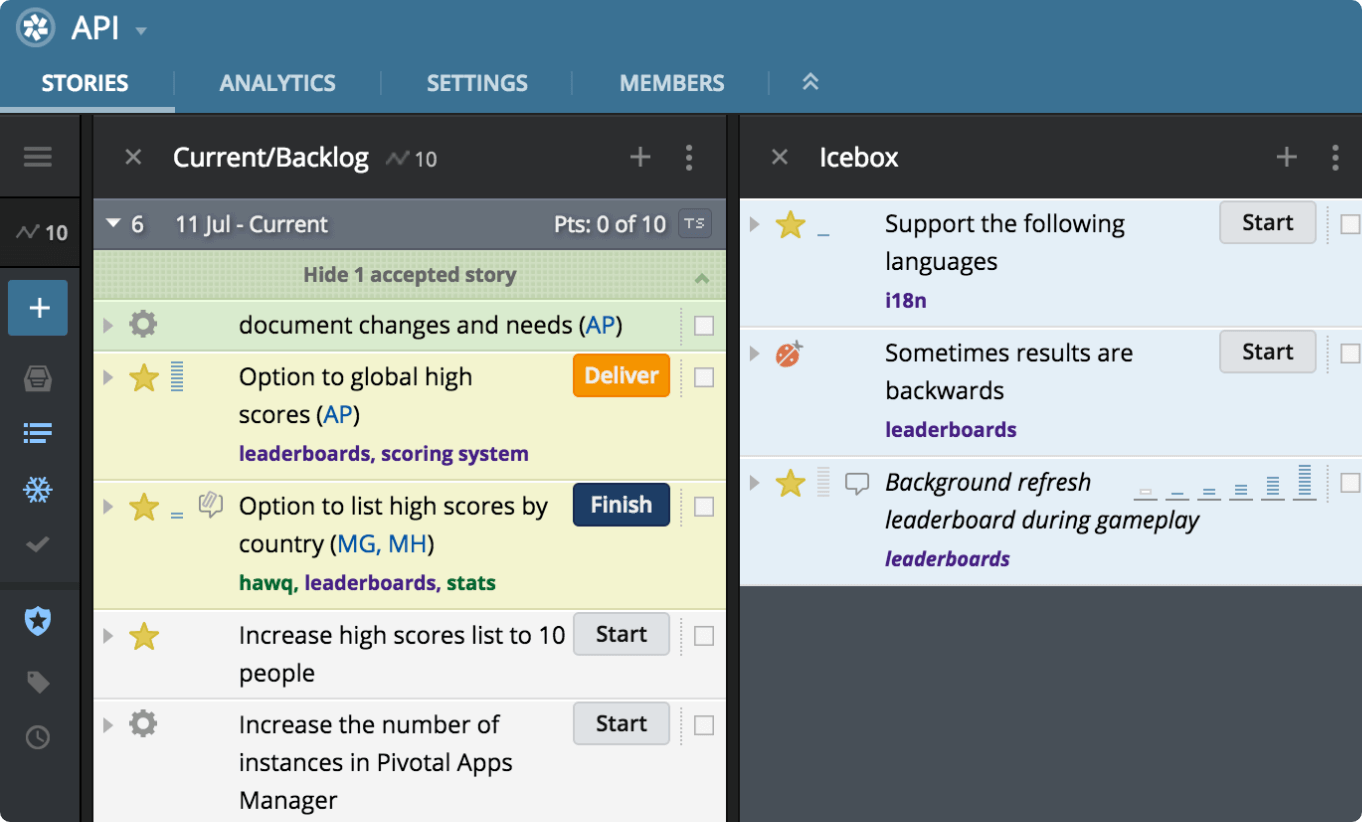Collapse the header with double chevron
This screenshot has width=1362, height=822.
point(810,82)
